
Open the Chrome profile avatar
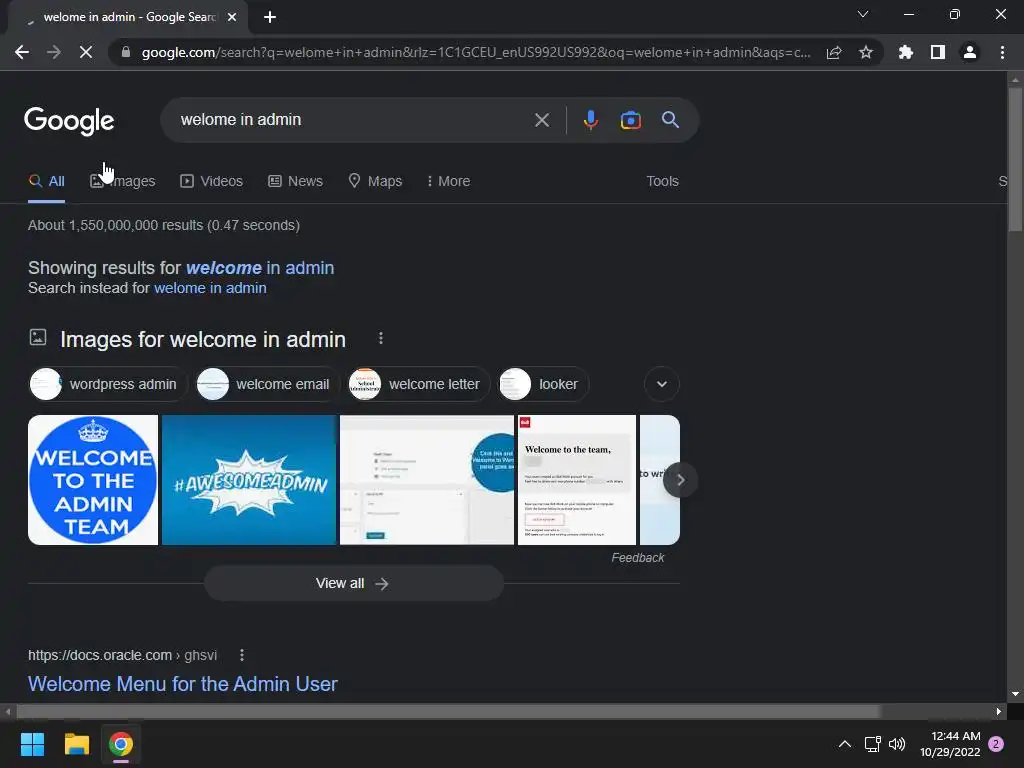[x=969, y=52]
